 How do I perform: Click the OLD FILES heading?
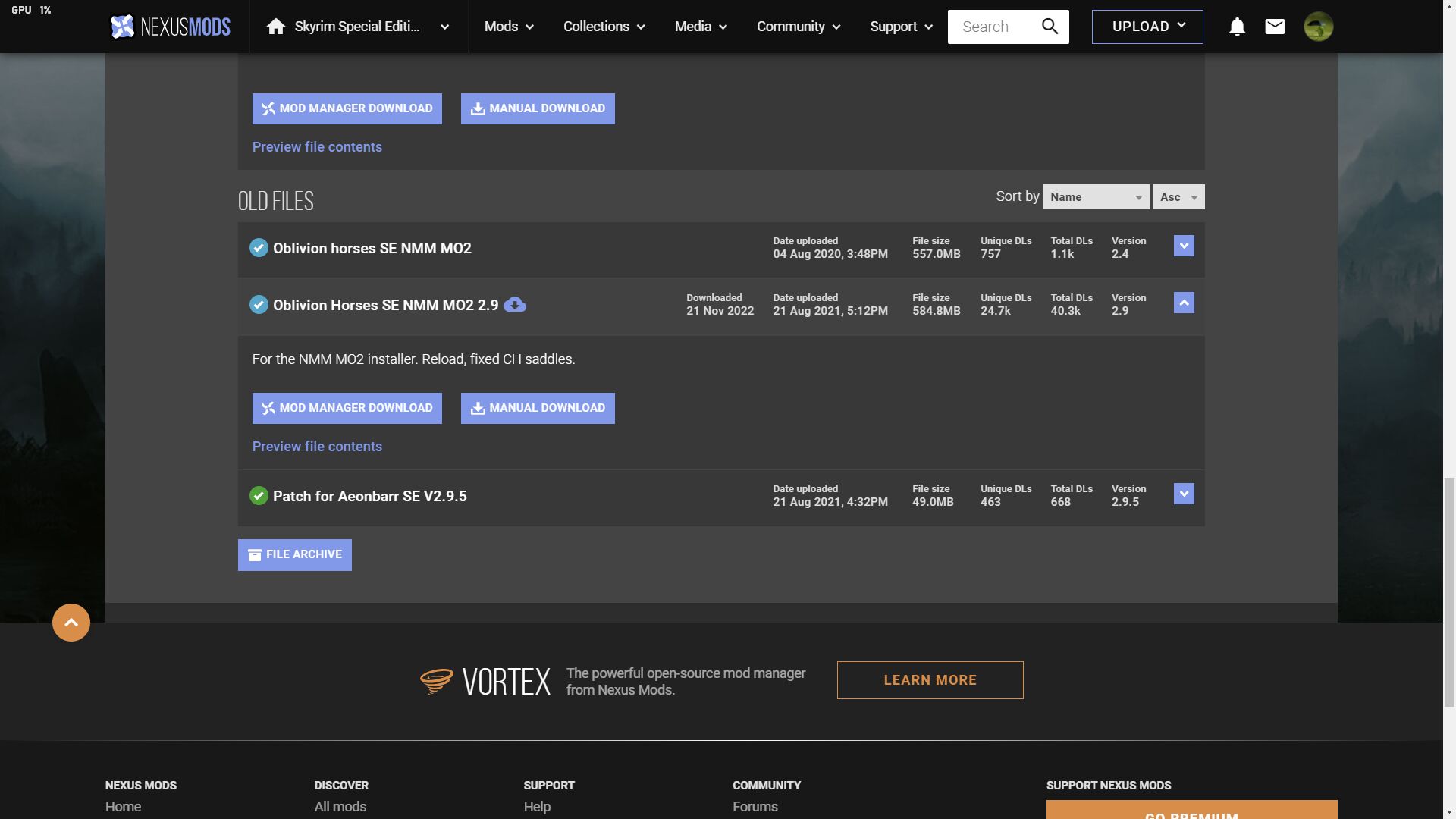[276, 201]
